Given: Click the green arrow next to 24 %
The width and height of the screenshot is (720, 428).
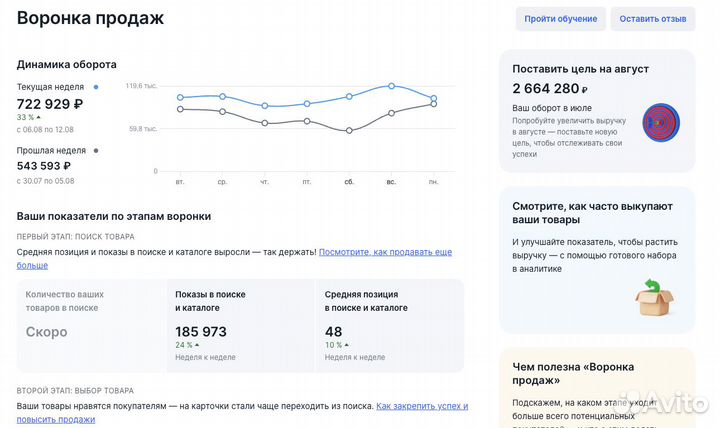Looking at the screenshot, I should (x=197, y=345).
